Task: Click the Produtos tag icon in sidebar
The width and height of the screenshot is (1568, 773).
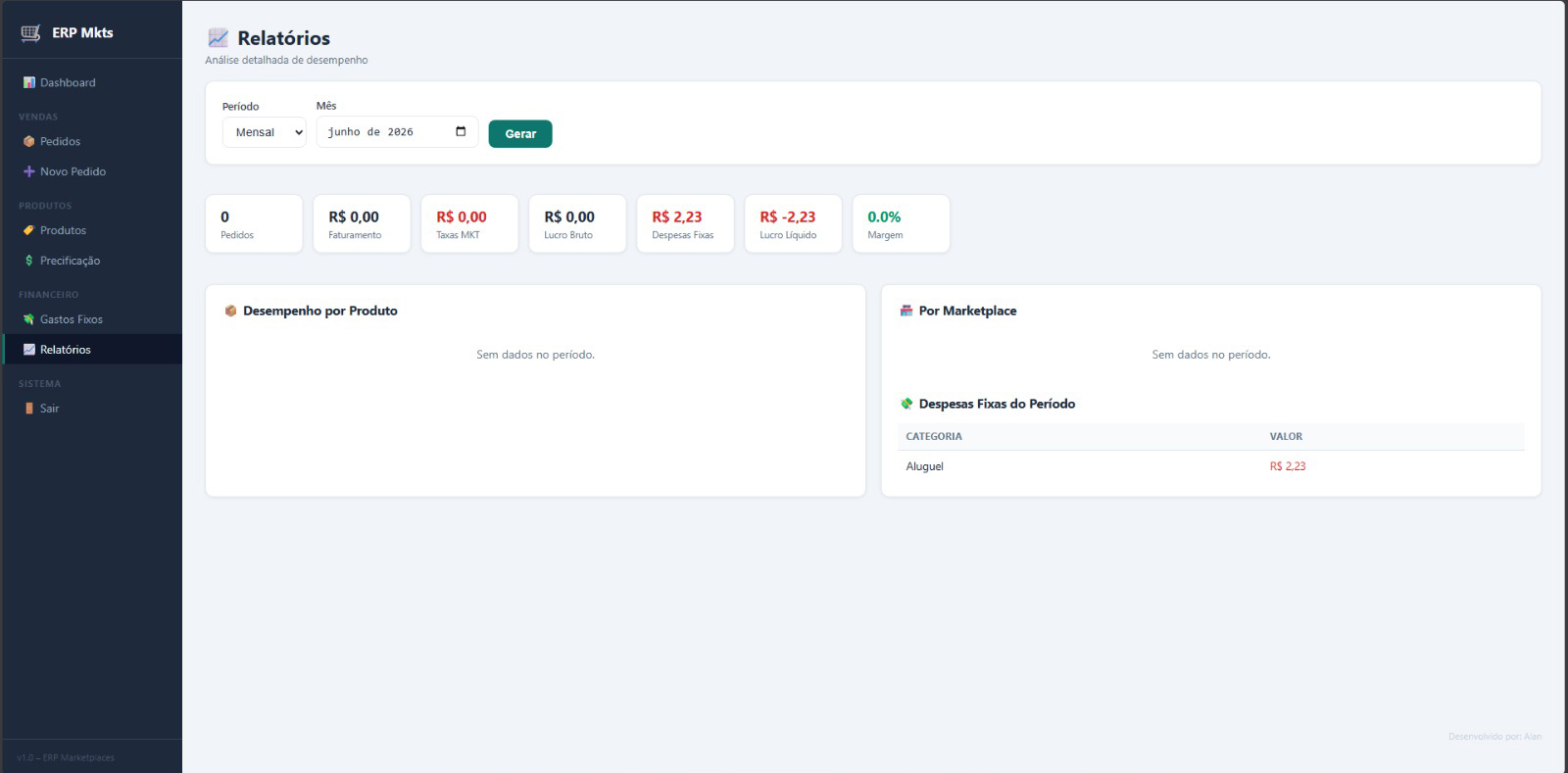Action: 29,230
